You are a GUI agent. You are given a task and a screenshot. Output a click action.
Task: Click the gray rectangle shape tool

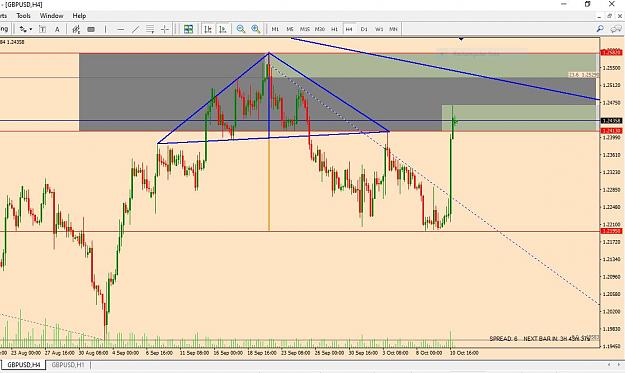(x=91, y=29)
